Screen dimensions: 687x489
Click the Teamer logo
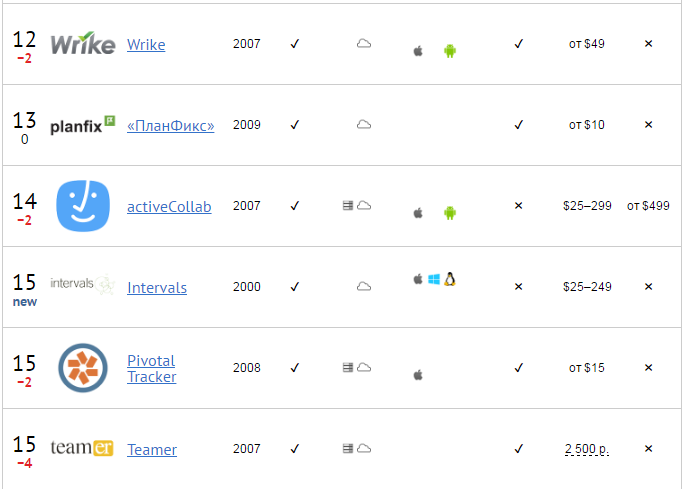tap(82, 448)
